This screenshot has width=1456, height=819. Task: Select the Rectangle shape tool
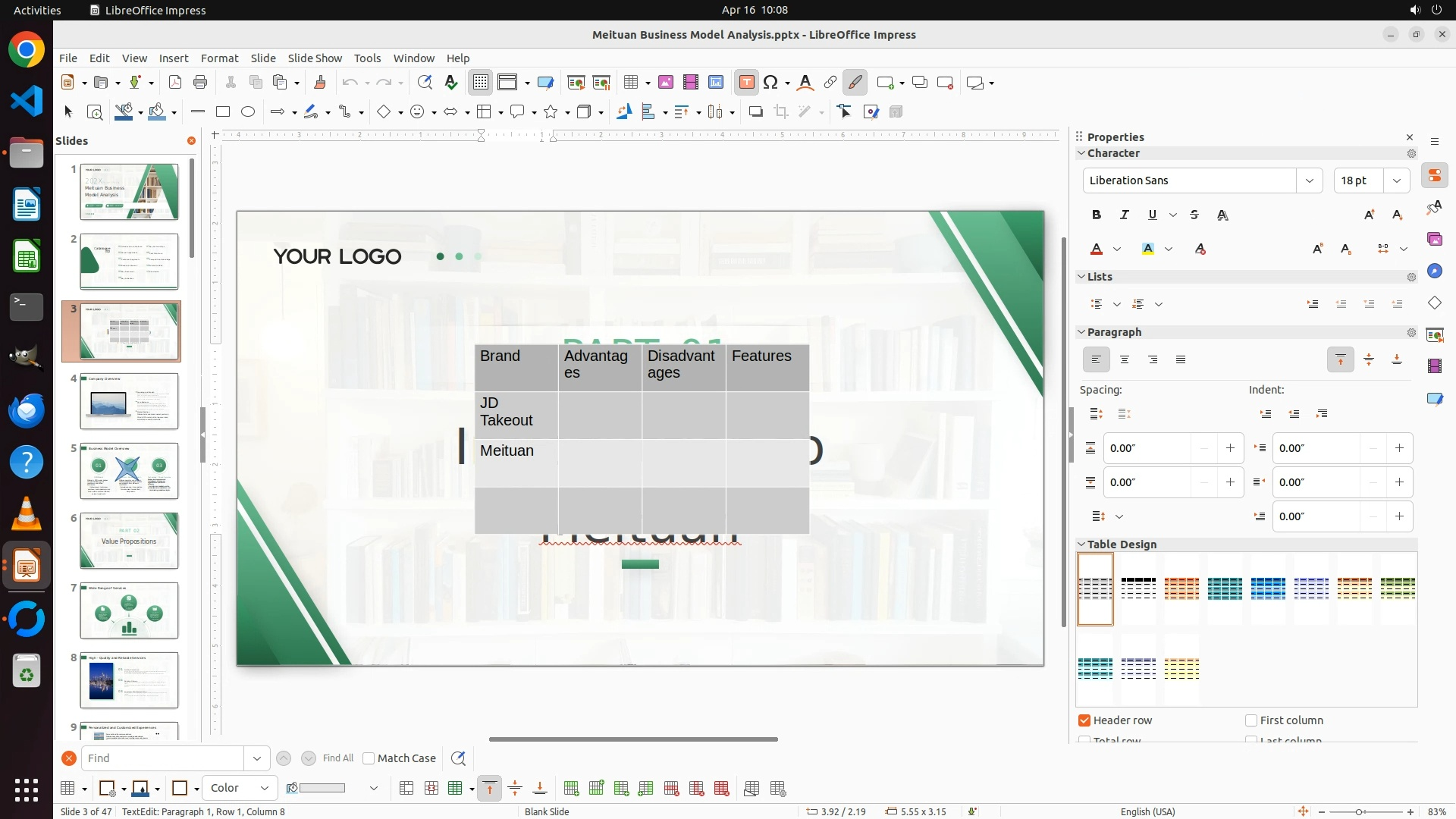click(223, 112)
